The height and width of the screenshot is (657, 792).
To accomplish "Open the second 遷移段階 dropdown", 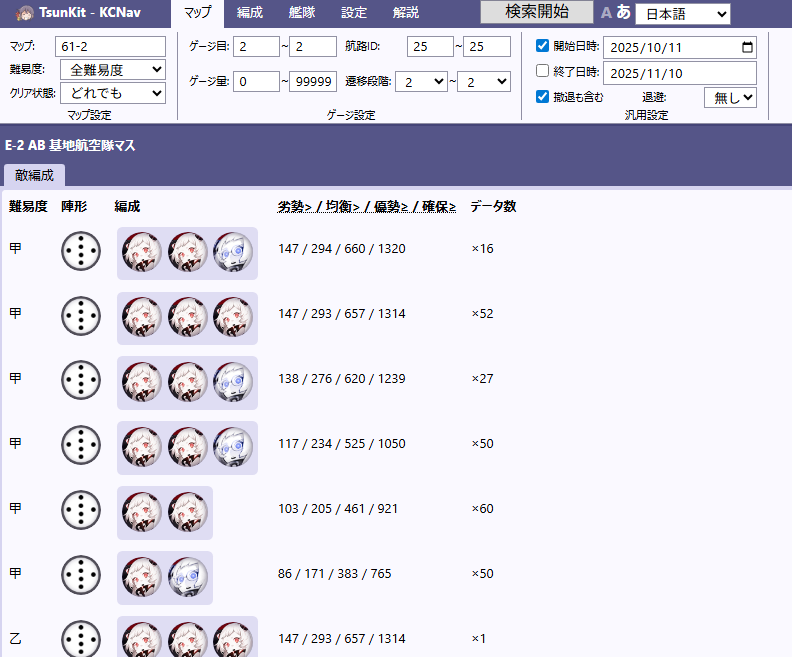I will coord(484,82).
